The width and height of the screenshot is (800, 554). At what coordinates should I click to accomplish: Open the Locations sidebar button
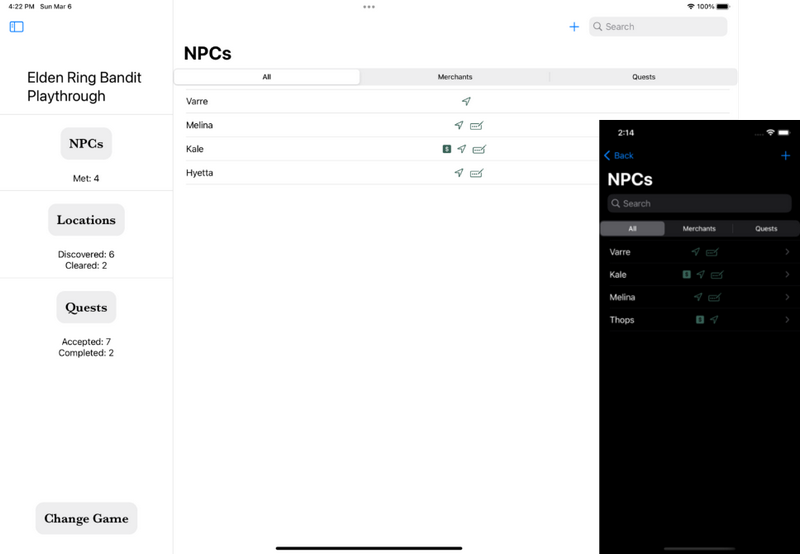(x=86, y=220)
